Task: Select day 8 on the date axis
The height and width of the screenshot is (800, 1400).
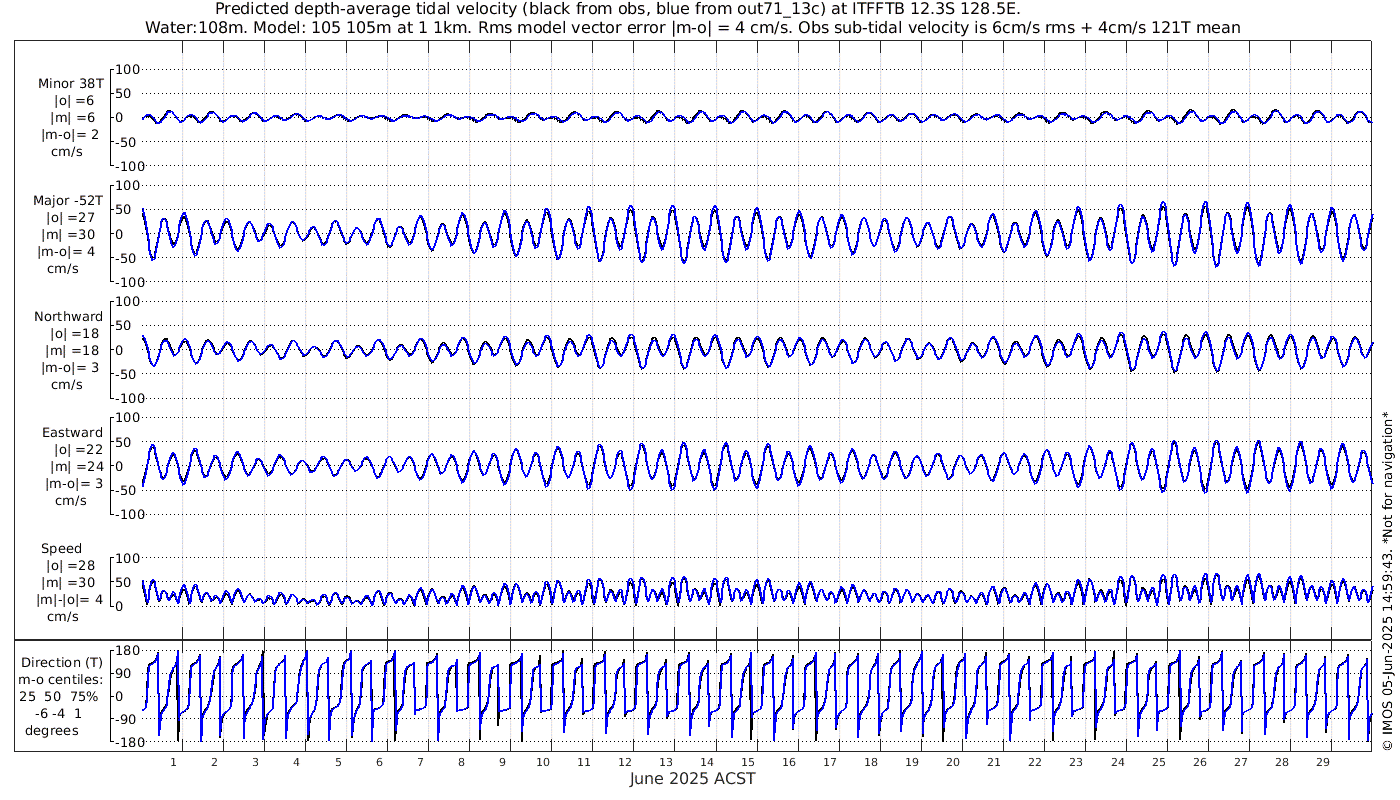Action: pyautogui.click(x=461, y=762)
